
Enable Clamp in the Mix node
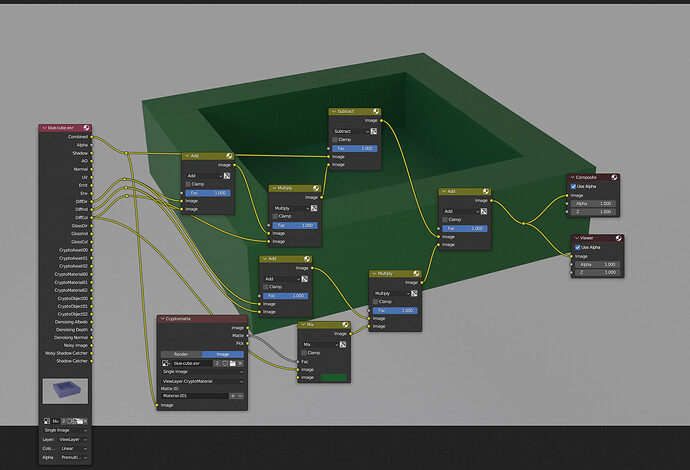point(304,353)
